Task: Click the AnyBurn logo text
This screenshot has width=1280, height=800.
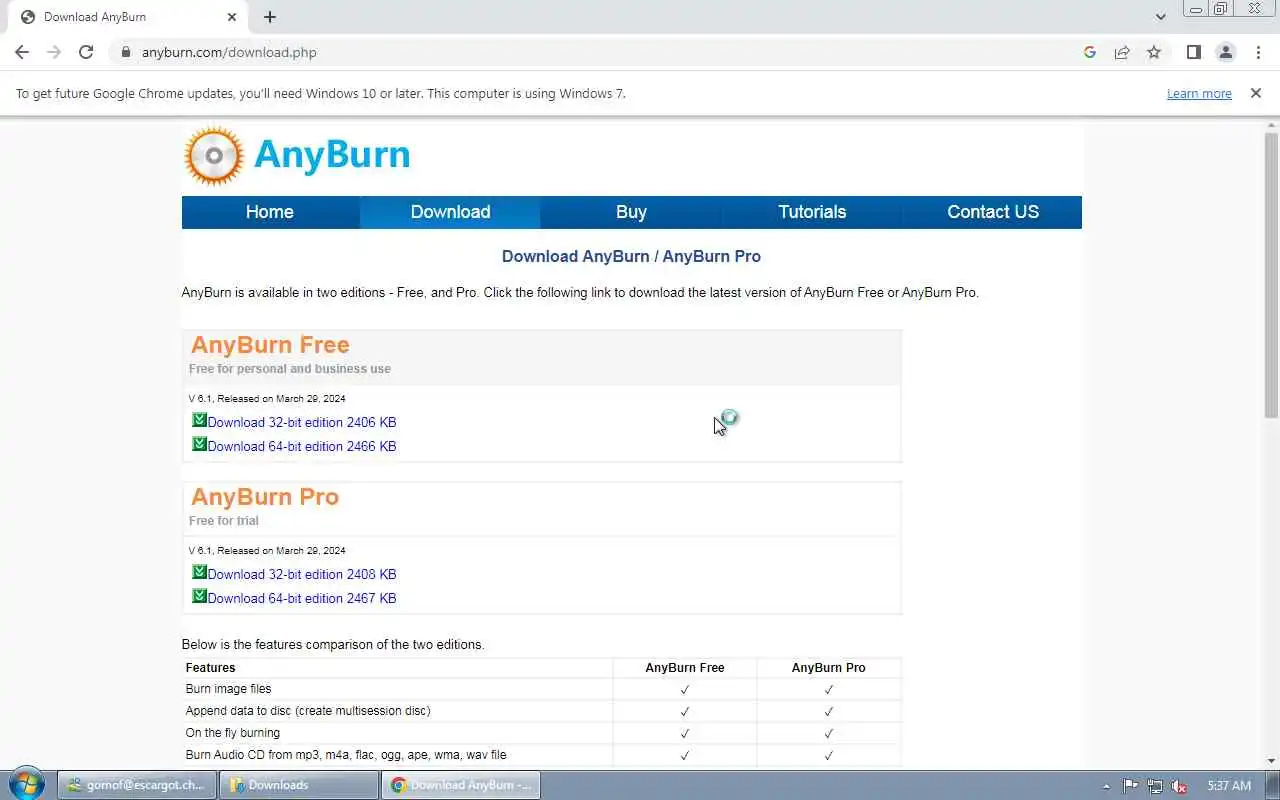Action: tap(332, 154)
